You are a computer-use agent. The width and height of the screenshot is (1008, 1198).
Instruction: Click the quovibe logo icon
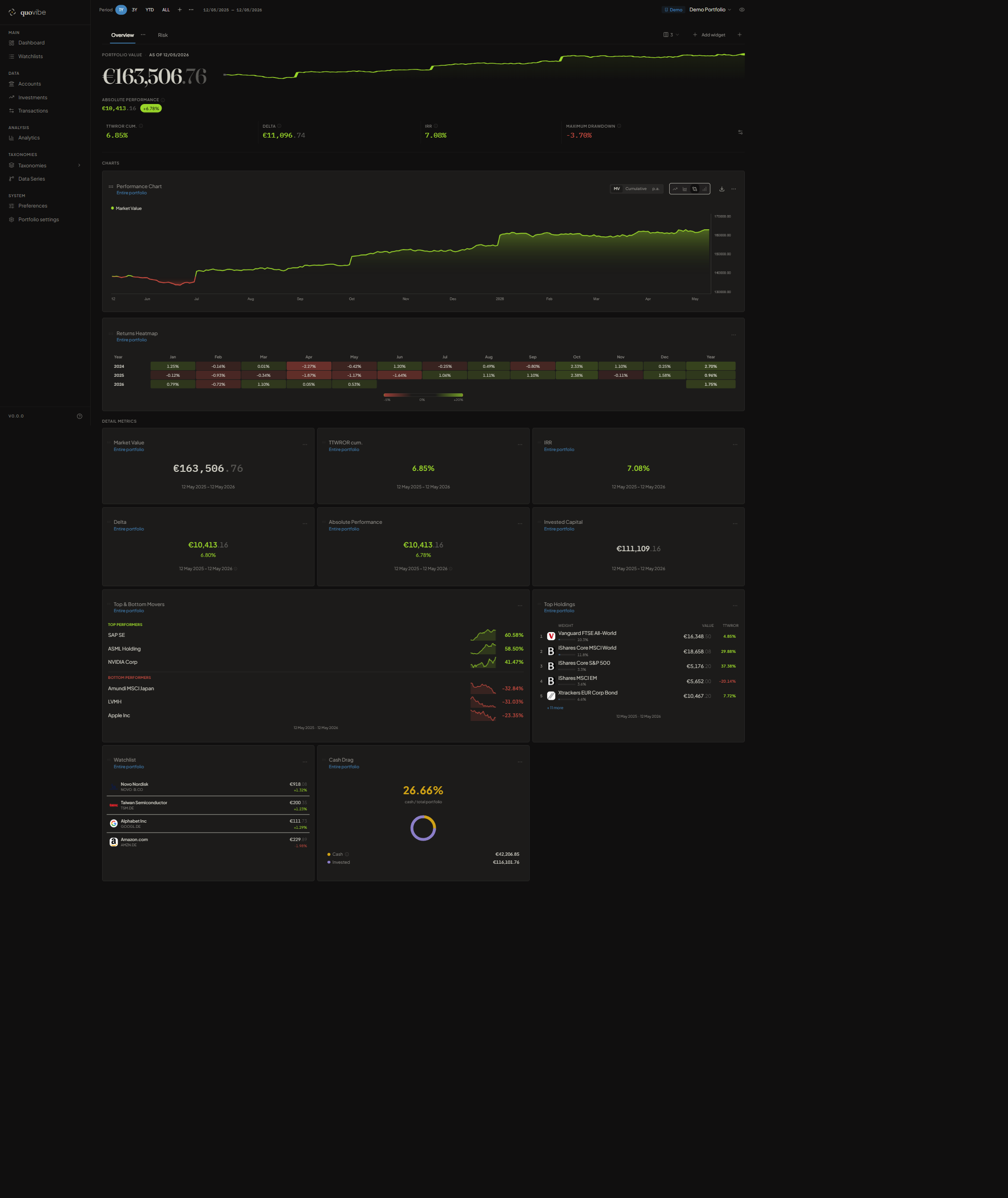[12, 12]
